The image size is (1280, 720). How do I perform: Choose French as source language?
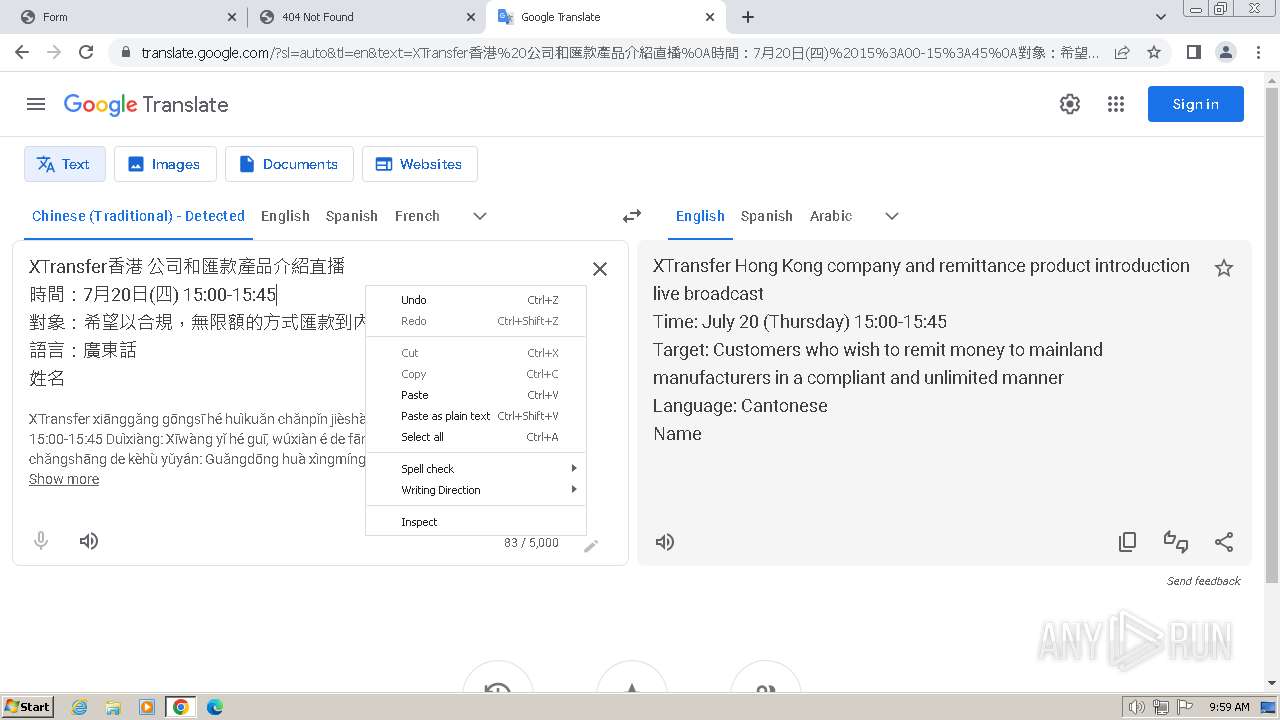(x=417, y=216)
